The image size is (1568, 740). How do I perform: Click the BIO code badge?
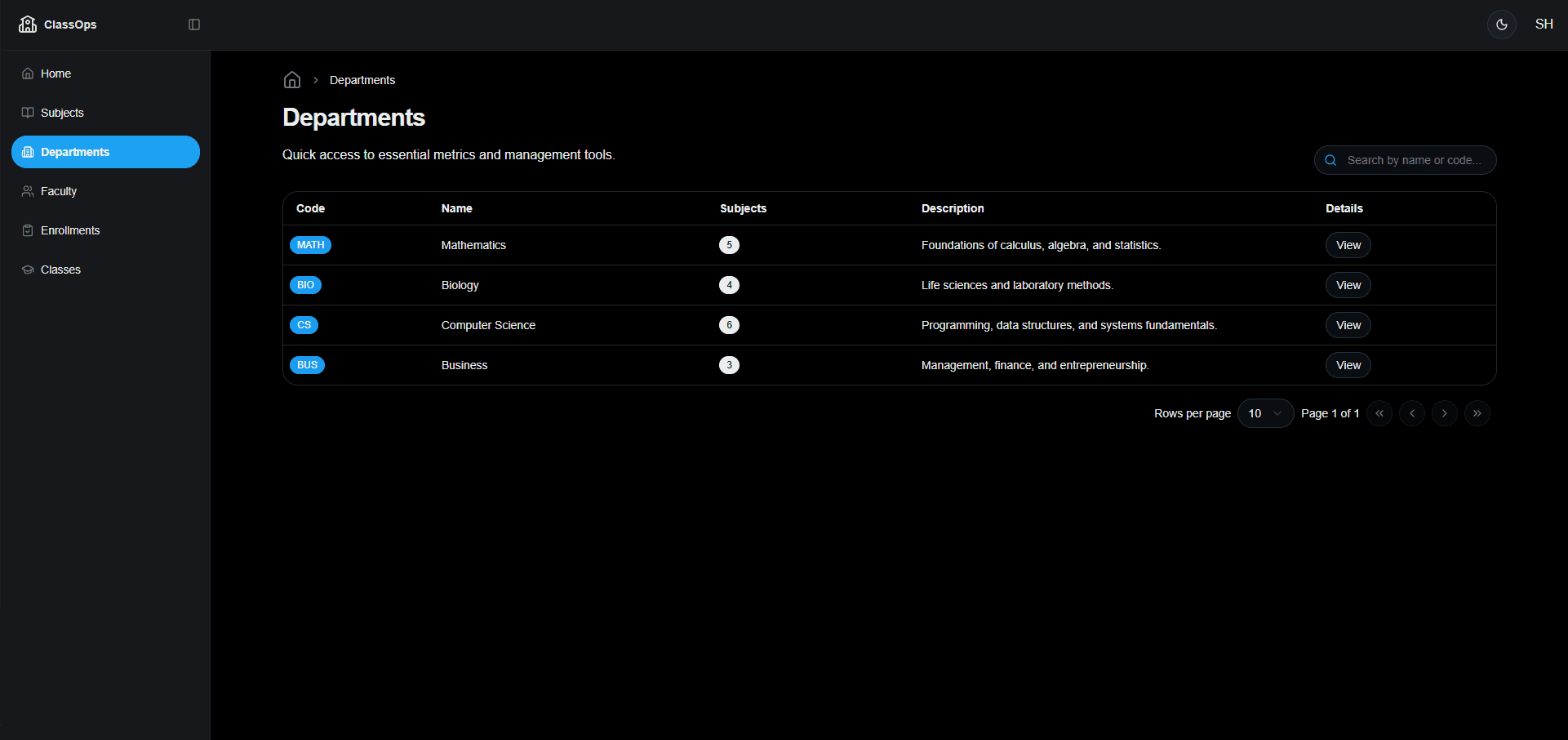[x=305, y=285]
